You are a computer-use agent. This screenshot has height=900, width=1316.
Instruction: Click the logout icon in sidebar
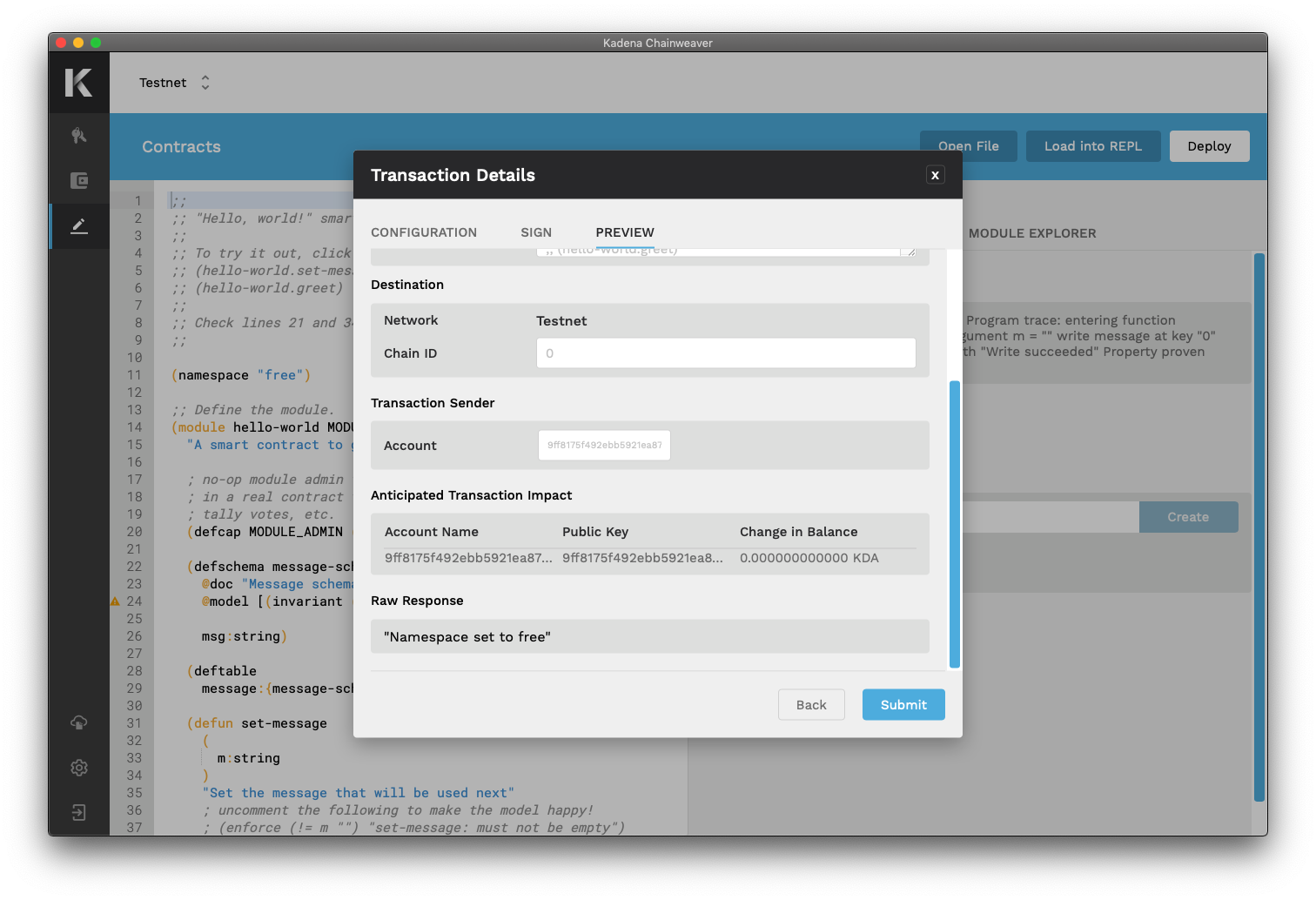79,813
